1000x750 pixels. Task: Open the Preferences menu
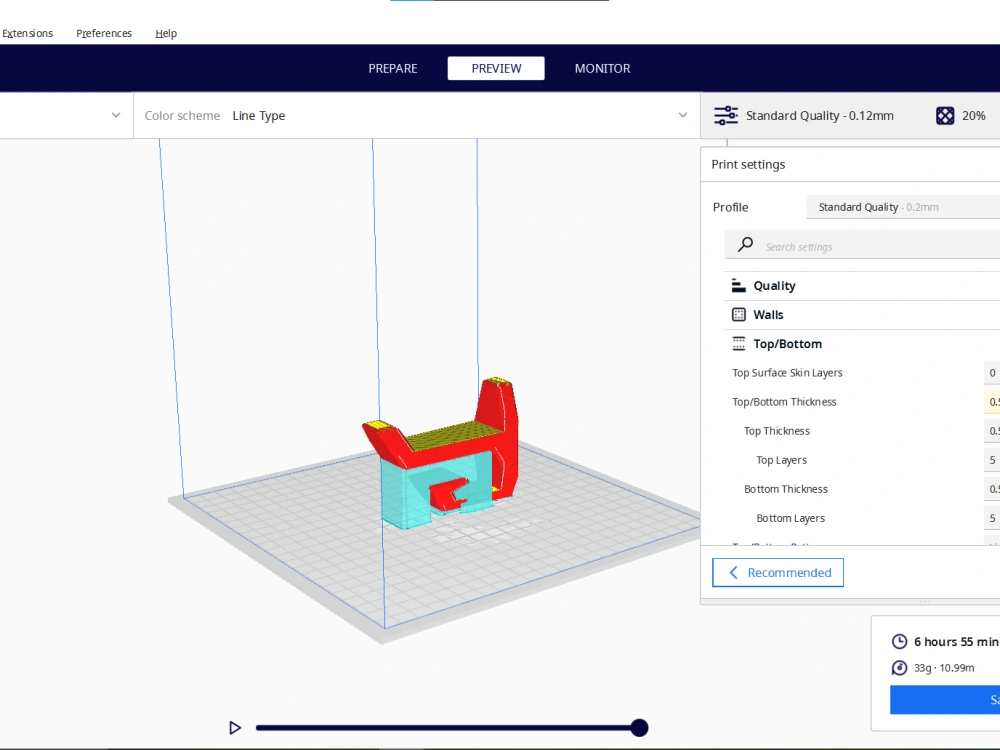click(104, 33)
